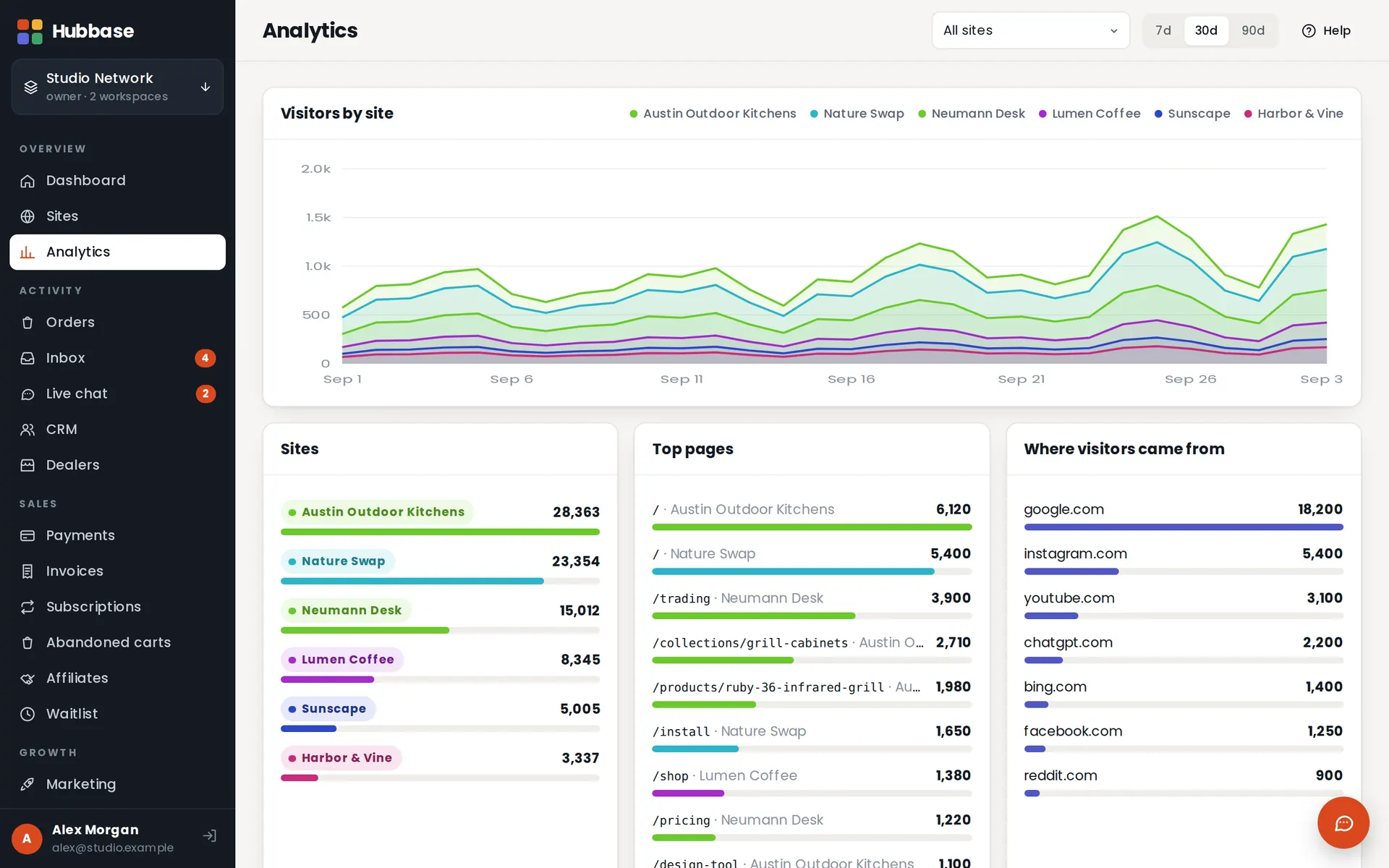Select the 7d time range
Screen dimensions: 1389x868
pos(1163,30)
